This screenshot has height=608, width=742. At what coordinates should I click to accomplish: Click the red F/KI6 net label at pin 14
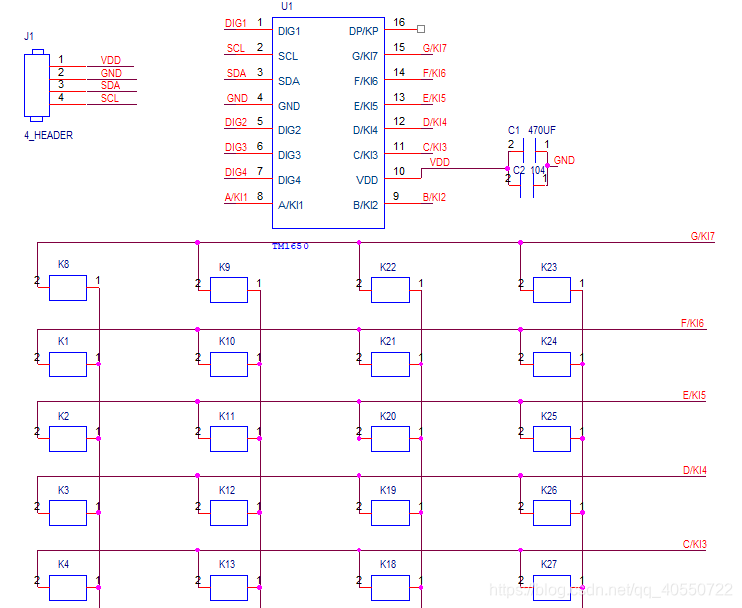click(x=434, y=73)
